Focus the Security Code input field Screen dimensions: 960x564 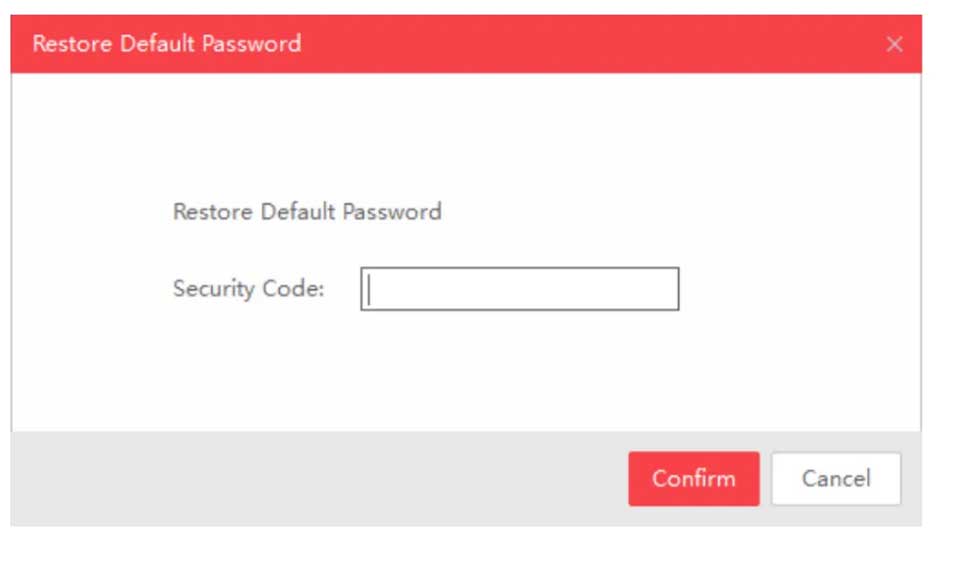click(x=520, y=289)
